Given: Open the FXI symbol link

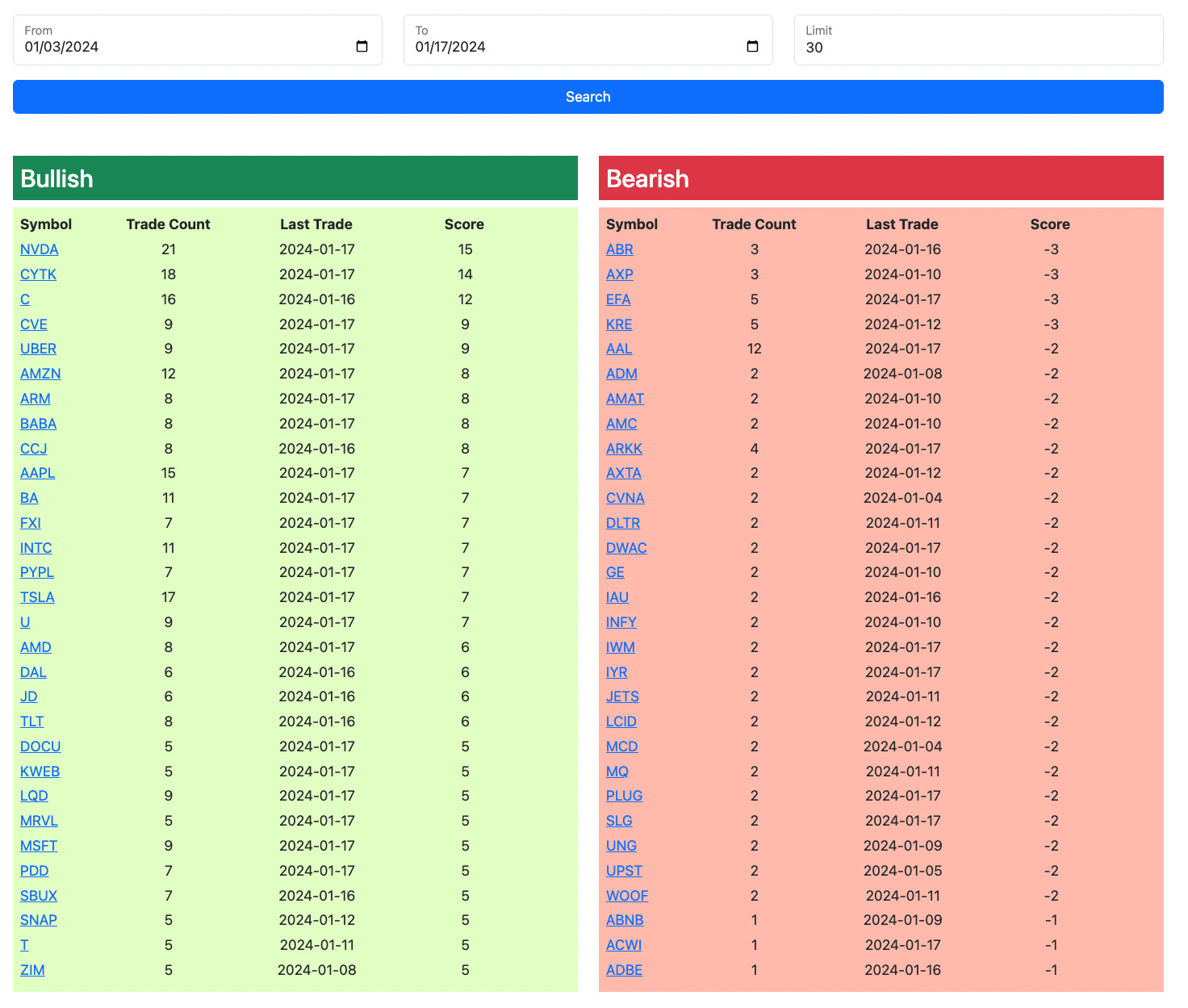Looking at the screenshot, I should [x=31, y=523].
